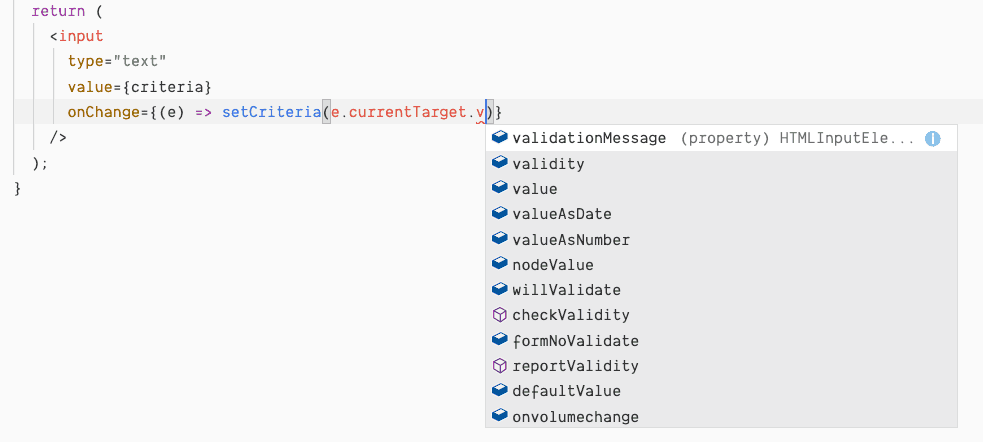Click the icon next to defaultValue
Screen dimensions: 983x442
coord(501,391)
